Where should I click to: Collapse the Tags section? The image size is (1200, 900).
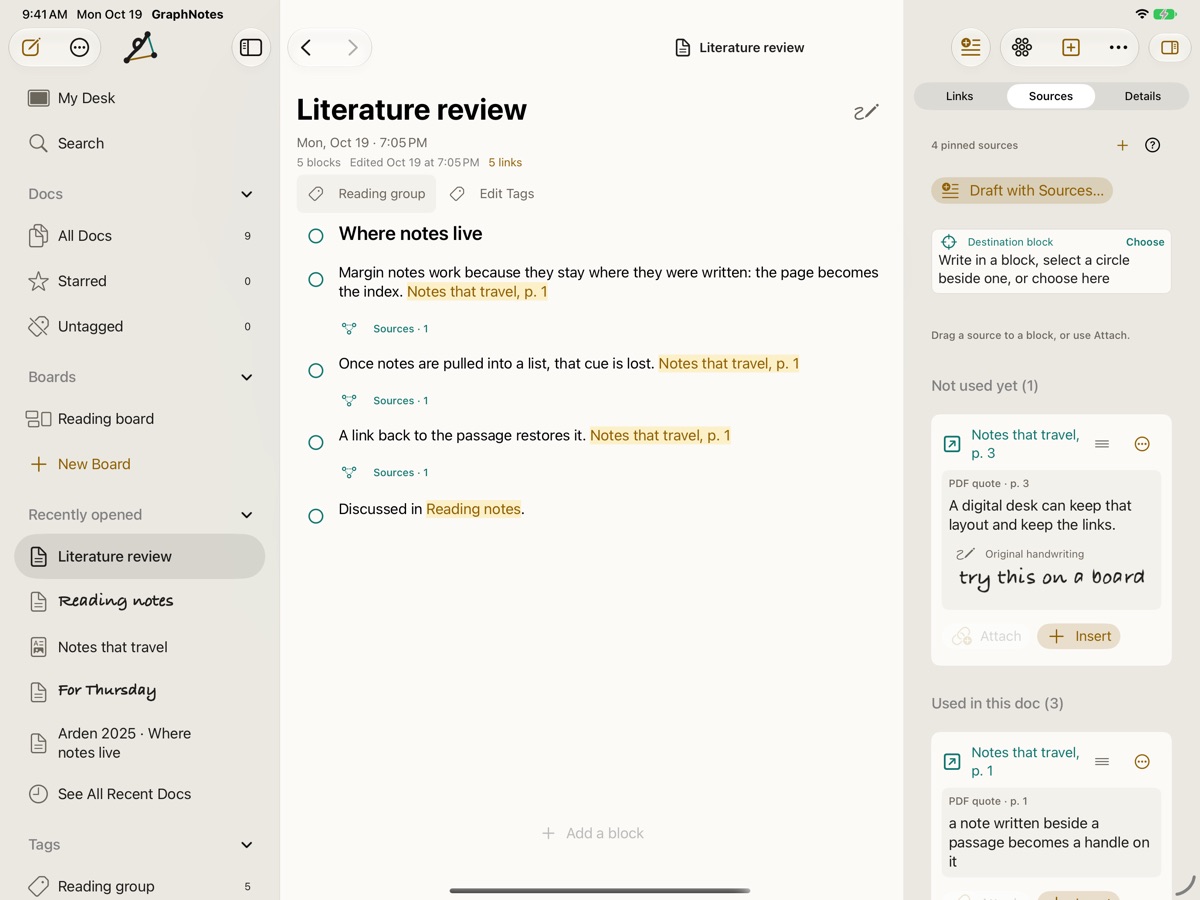tap(247, 845)
